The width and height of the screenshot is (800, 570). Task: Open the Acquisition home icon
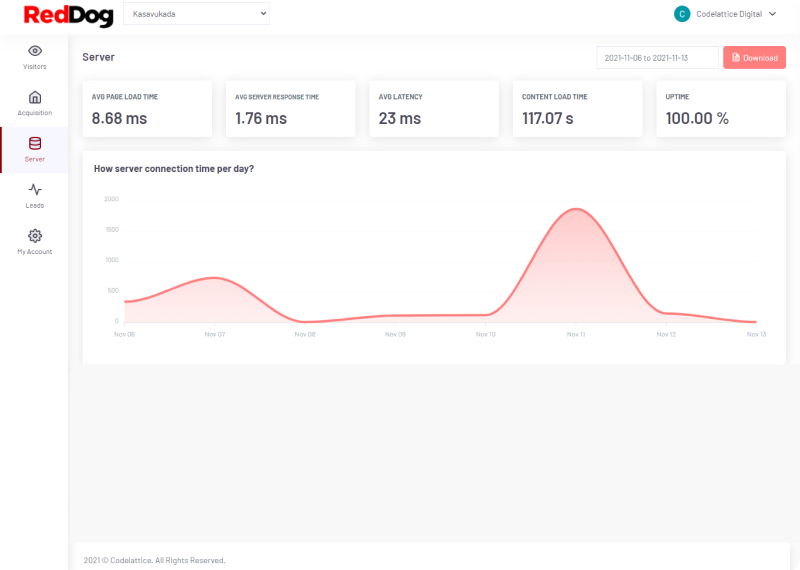[35, 97]
